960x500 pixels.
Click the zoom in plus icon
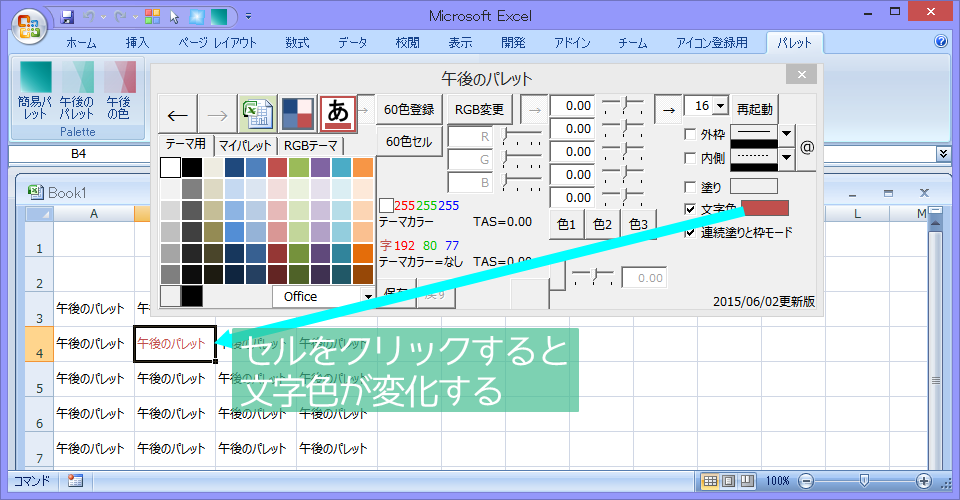point(924,481)
